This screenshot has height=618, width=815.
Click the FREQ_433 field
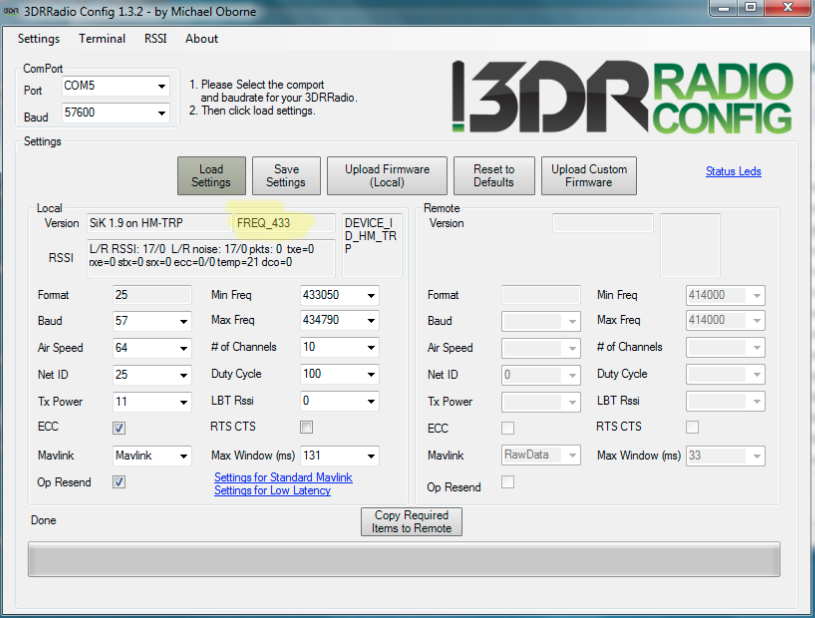285,223
